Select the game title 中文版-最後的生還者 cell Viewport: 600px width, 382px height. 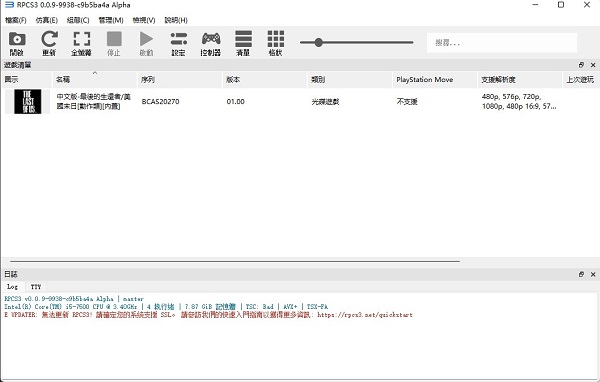[94, 101]
